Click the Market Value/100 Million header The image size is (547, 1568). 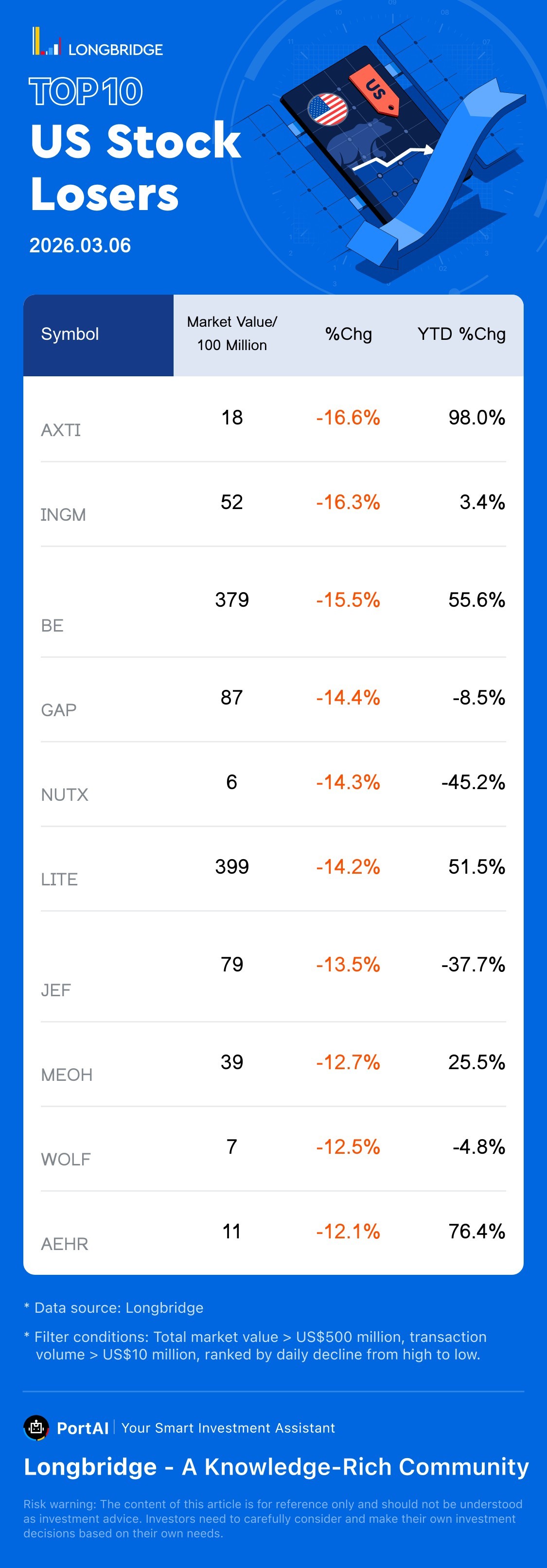(x=232, y=334)
